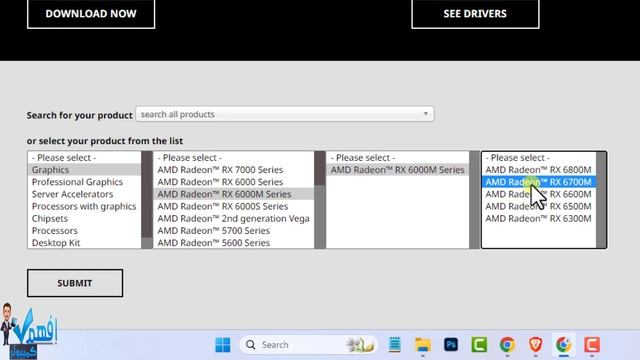
Task: Select Processors with graphics option
Action: click(84, 207)
